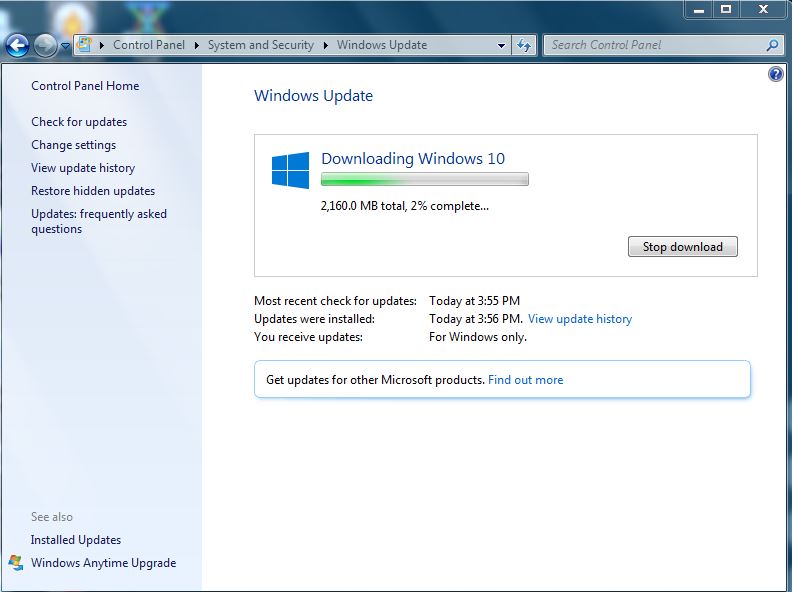
Task: Click the Windows Update heading
Action: (x=313, y=95)
